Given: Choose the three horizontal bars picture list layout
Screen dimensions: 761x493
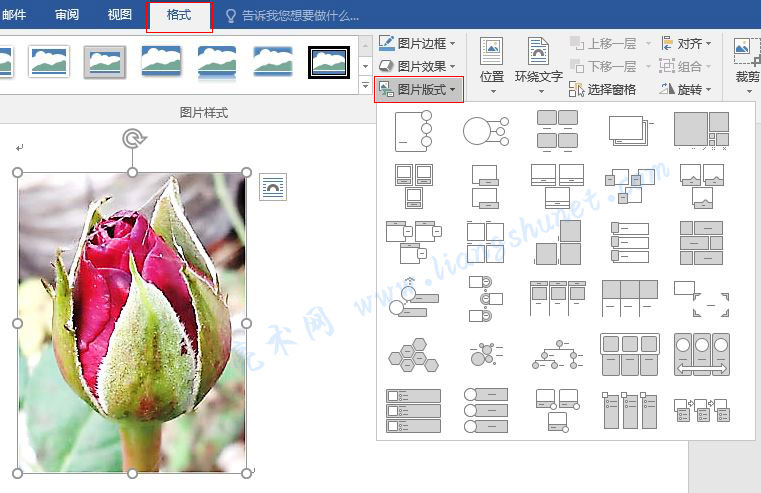Looking at the screenshot, I should click(x=414, y=410).
